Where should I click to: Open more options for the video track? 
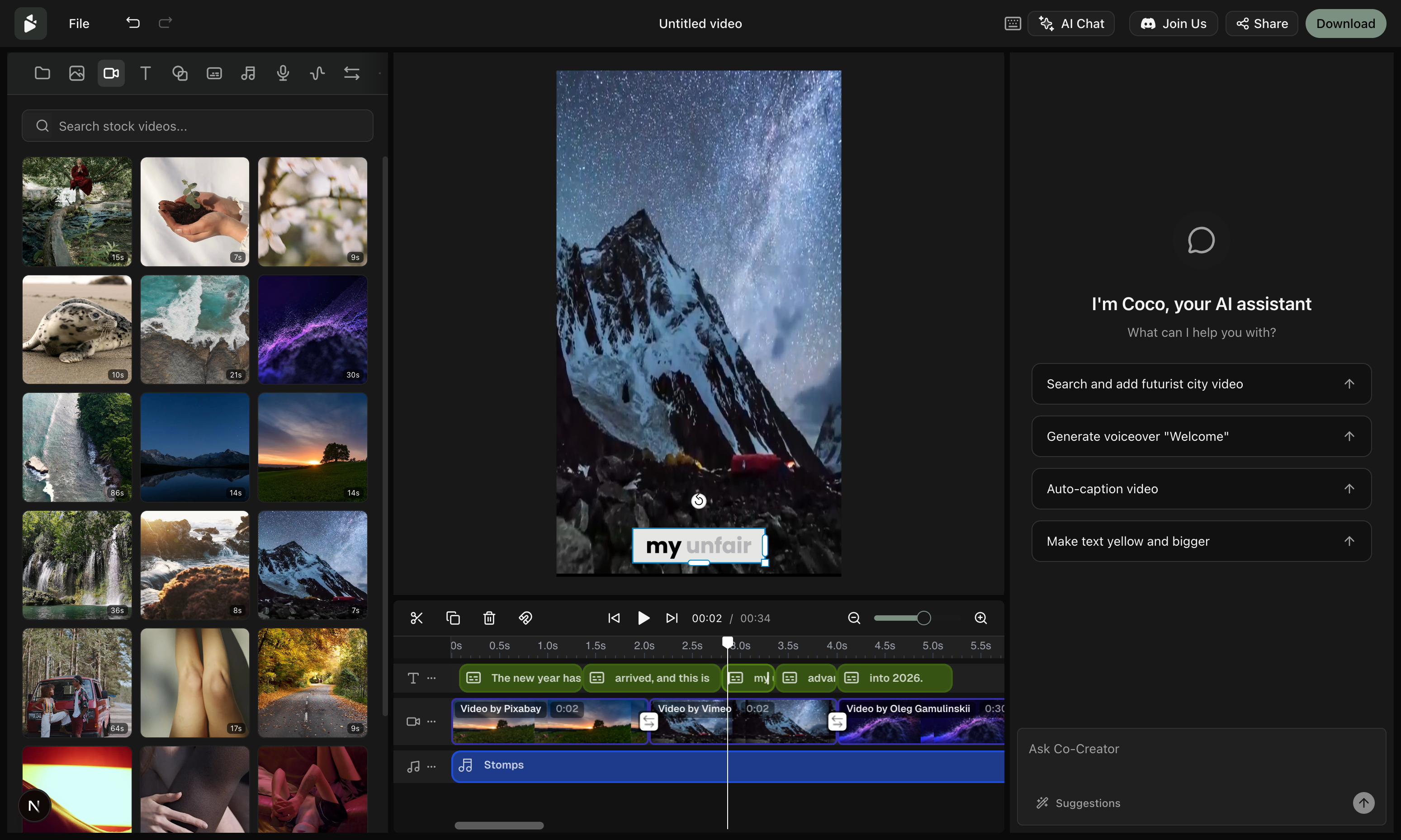click(432, 721)
